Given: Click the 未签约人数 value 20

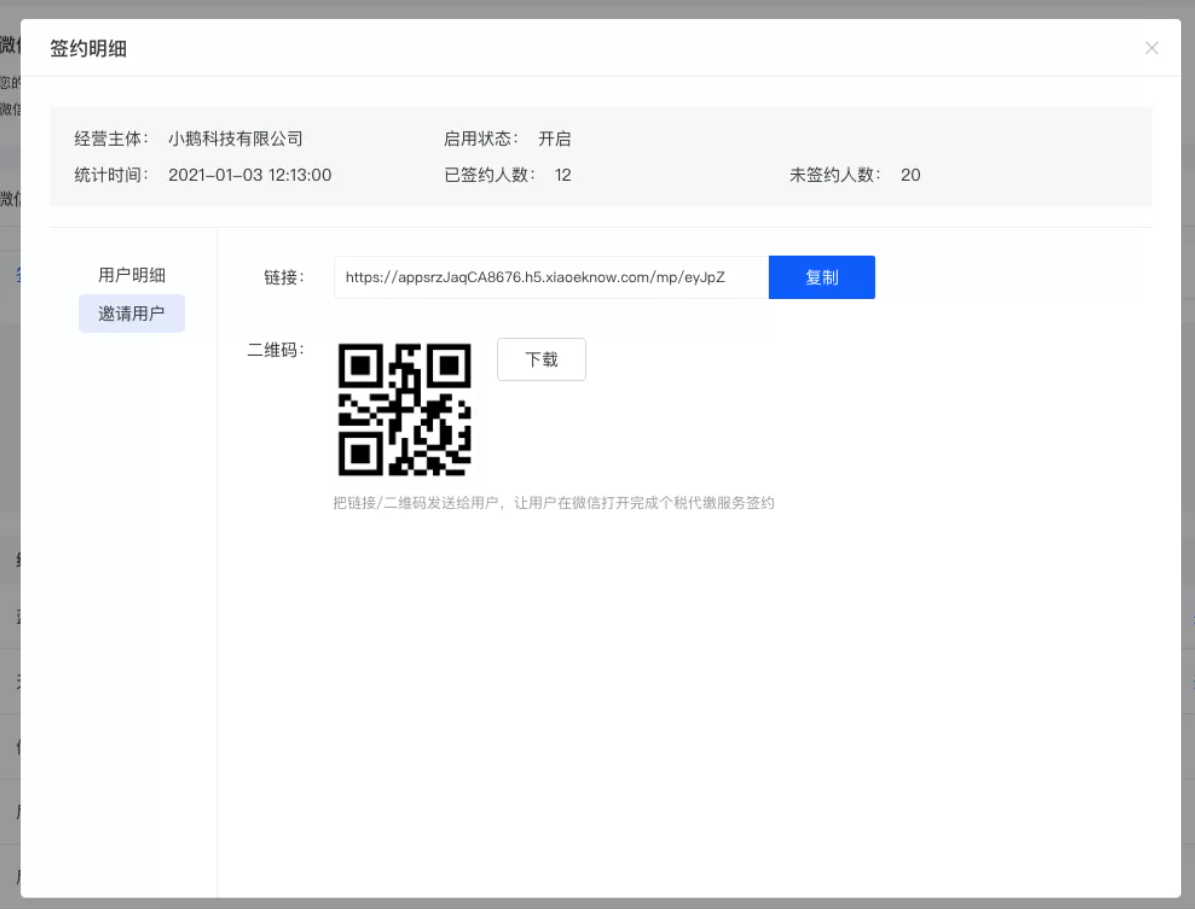Looking at the screenshot, I should (x=910, y=175).
